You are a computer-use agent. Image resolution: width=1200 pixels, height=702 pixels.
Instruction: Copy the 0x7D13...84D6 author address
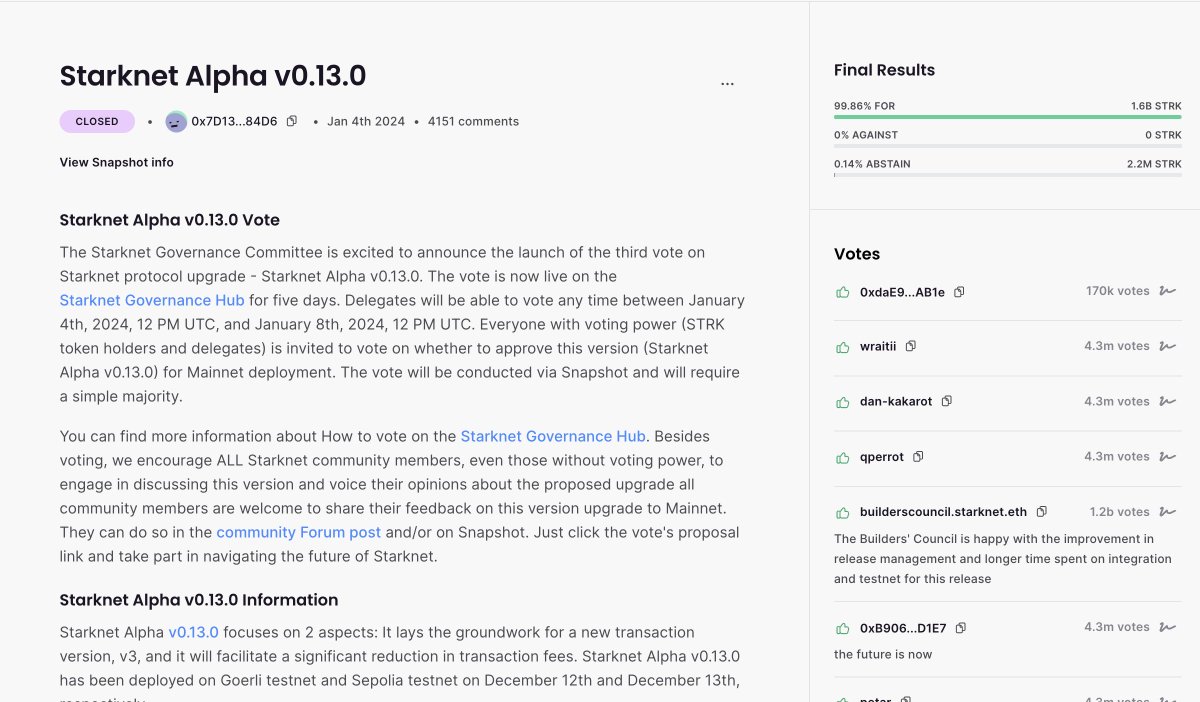(292, 121)
